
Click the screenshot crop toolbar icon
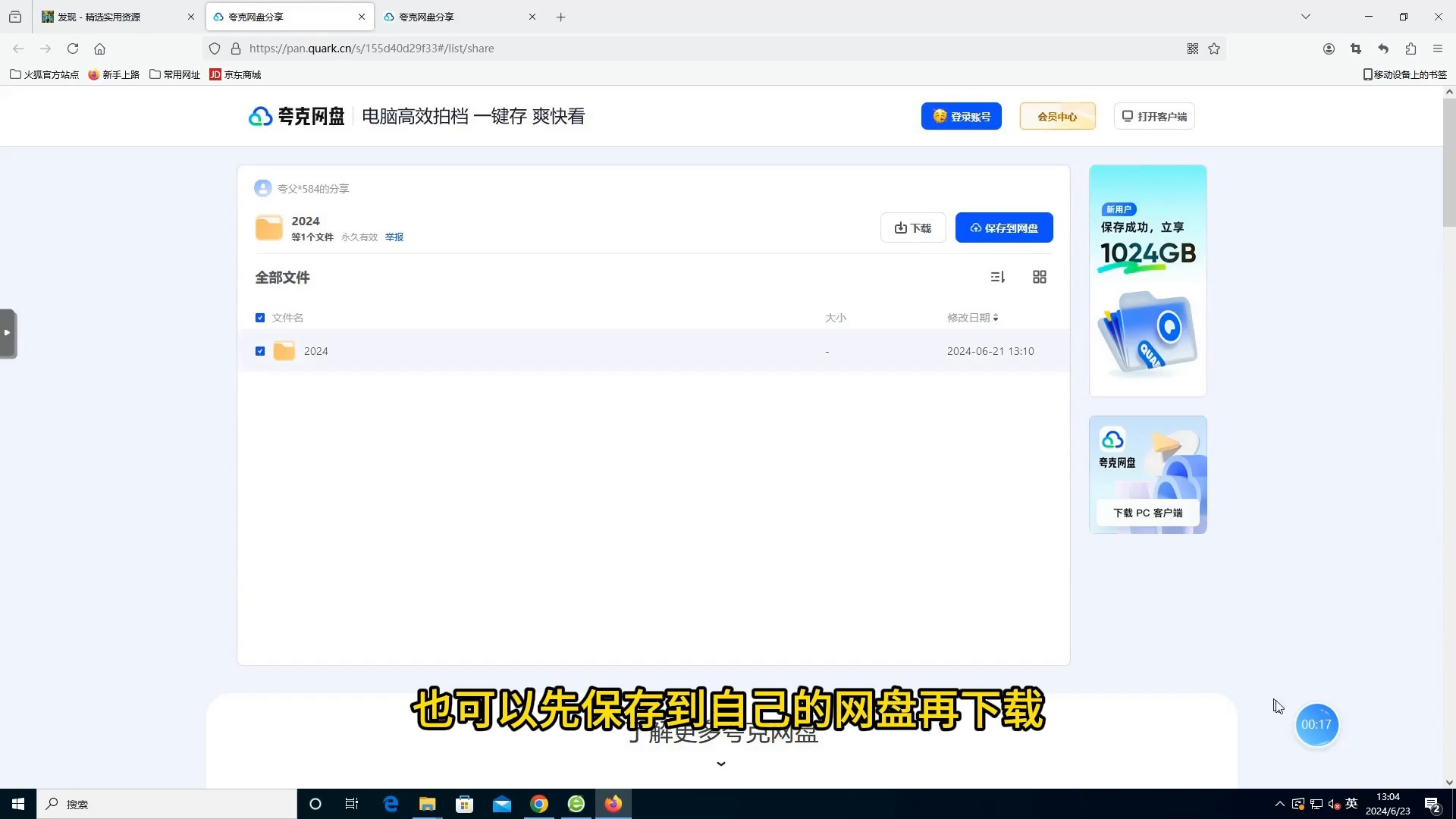(x=1356, y=49)
